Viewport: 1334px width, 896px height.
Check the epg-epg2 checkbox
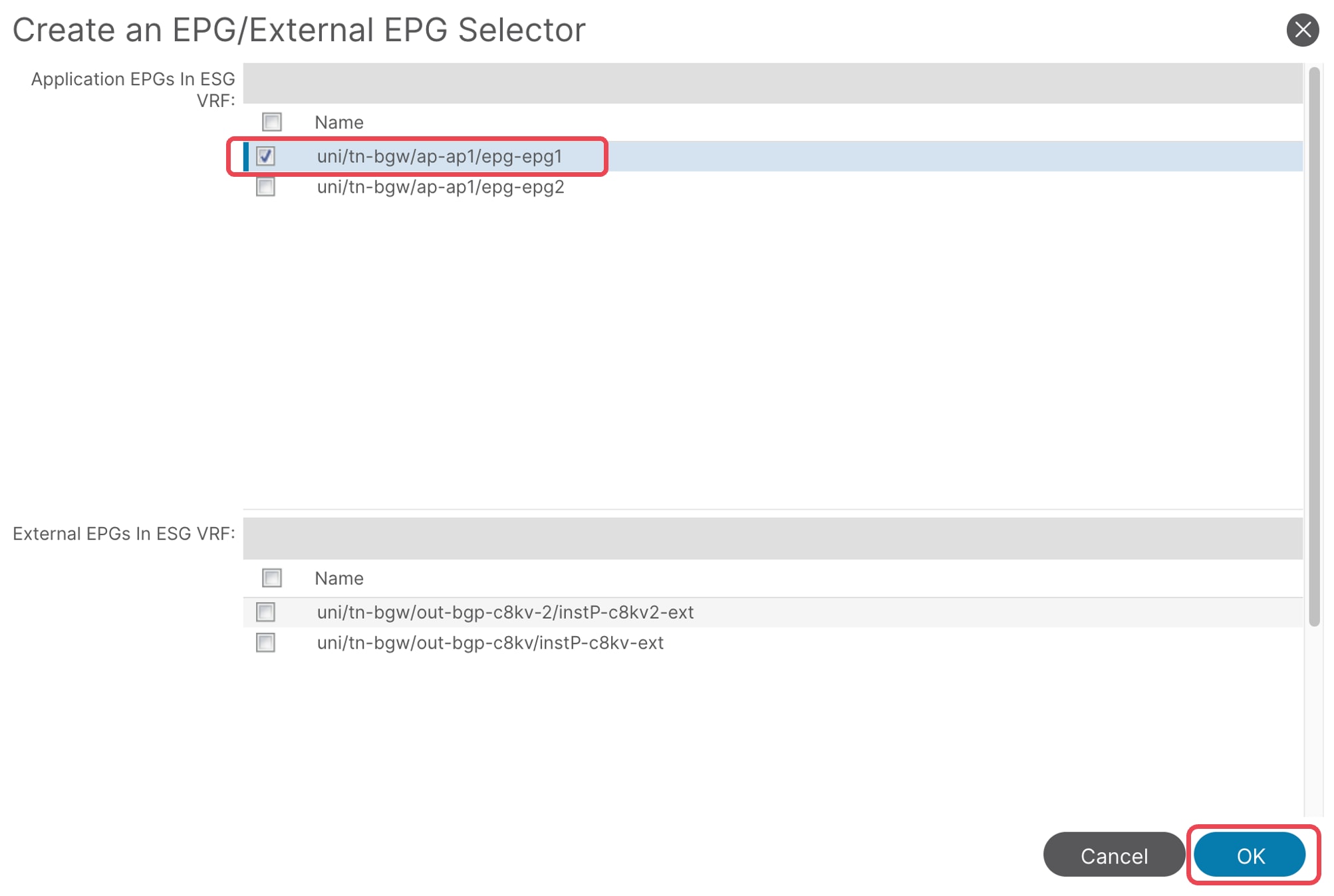(265, 187)
